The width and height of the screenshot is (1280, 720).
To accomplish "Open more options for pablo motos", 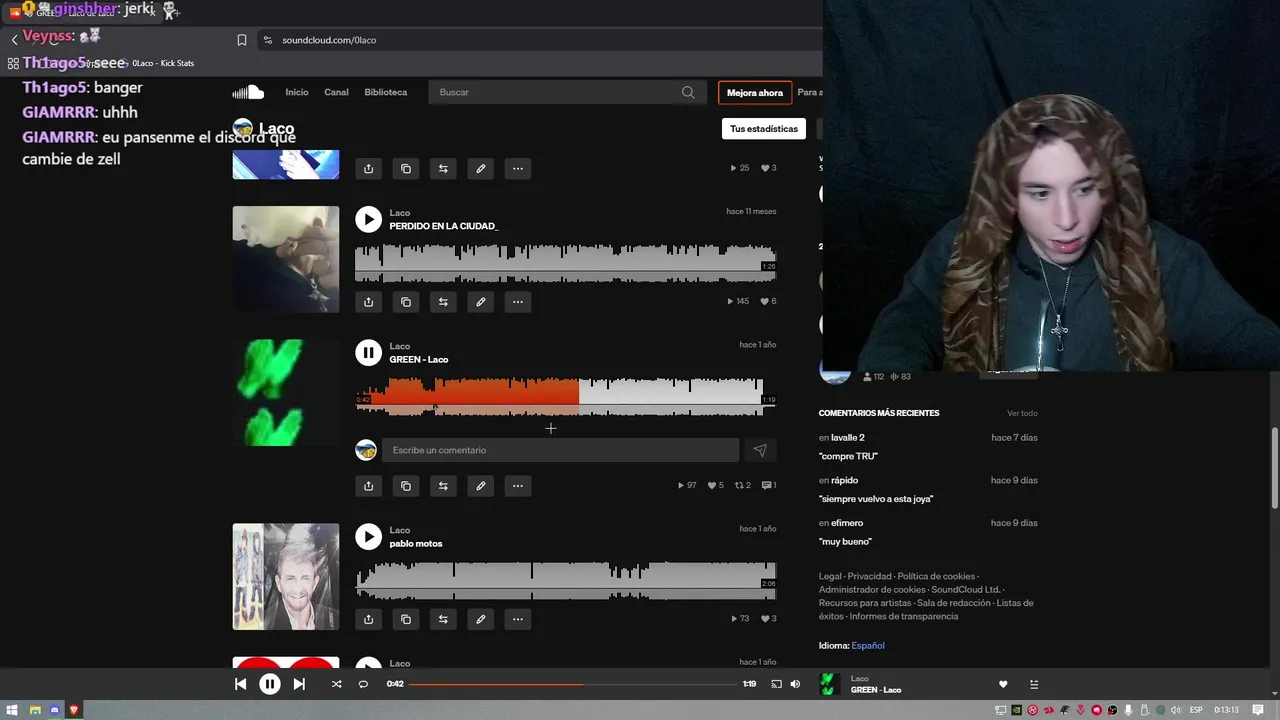I will tap(518, 619).
